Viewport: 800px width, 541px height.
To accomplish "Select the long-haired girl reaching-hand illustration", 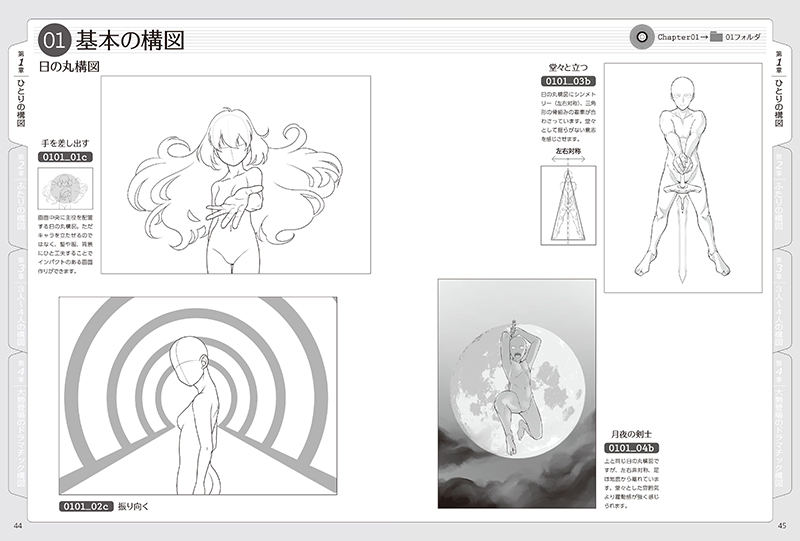I will click(x=235, y=174).
